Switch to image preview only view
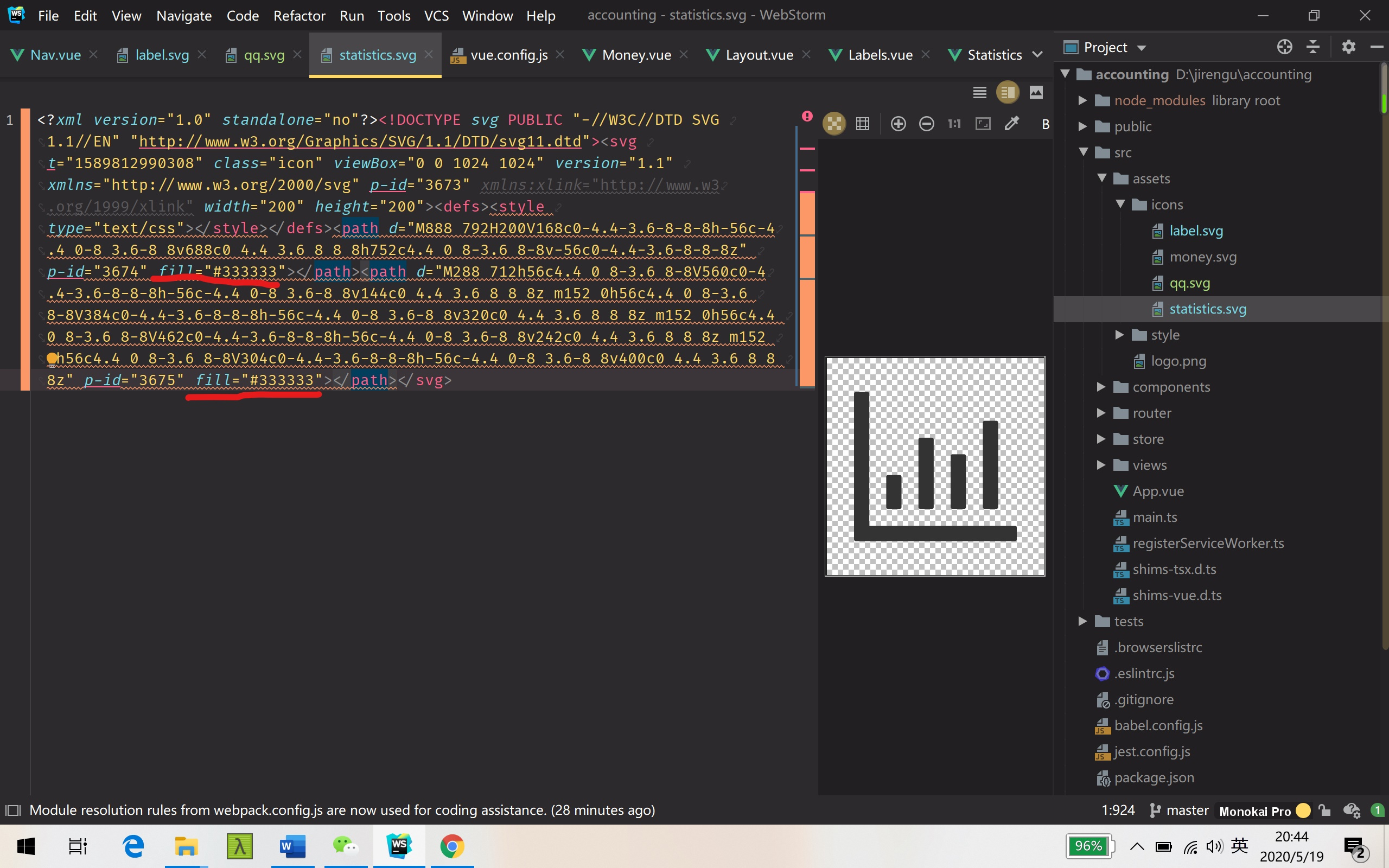This screenshot has height=868, width=1389. pos(1036,92)
